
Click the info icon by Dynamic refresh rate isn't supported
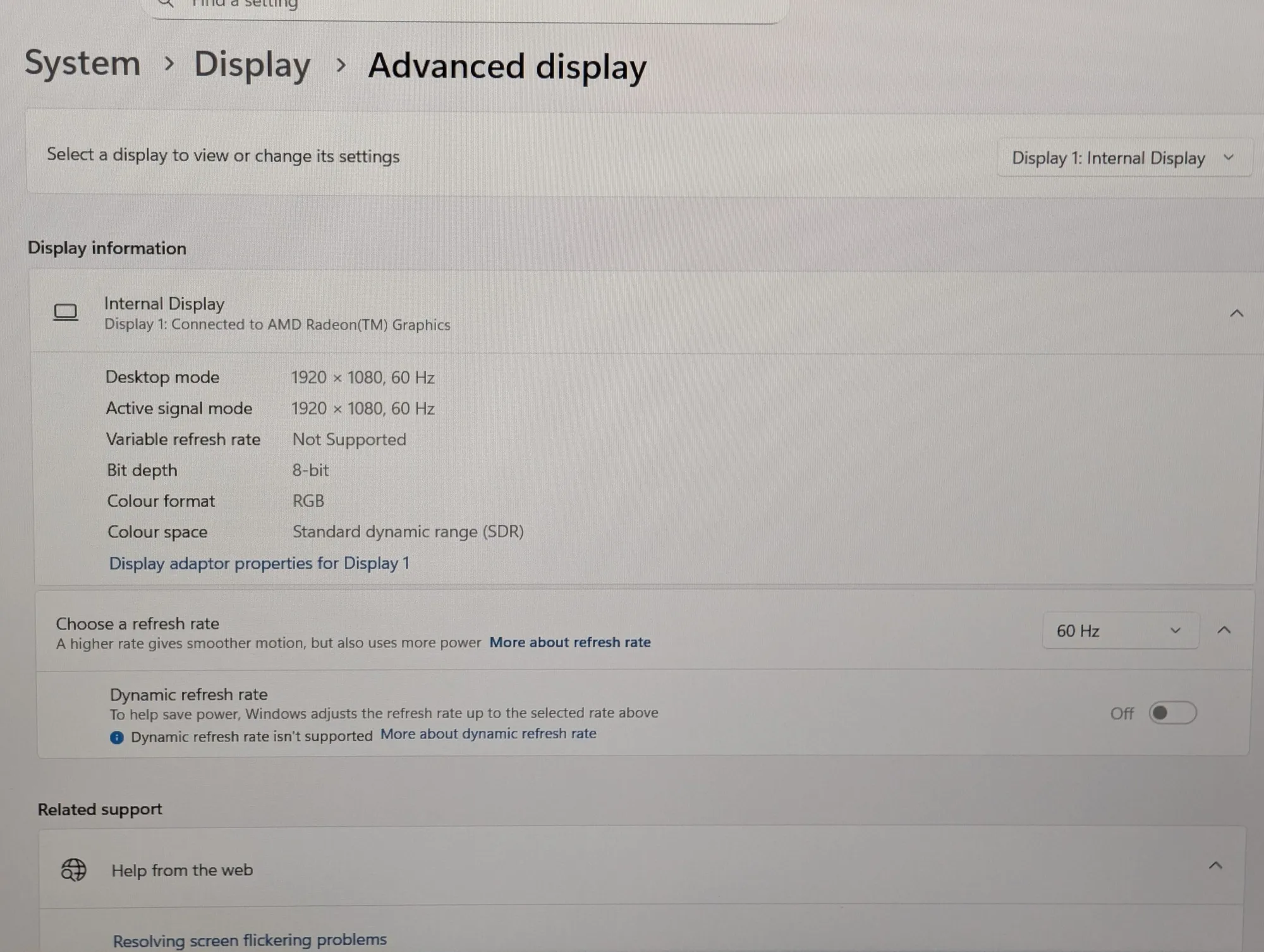click(x=117, y=738)
